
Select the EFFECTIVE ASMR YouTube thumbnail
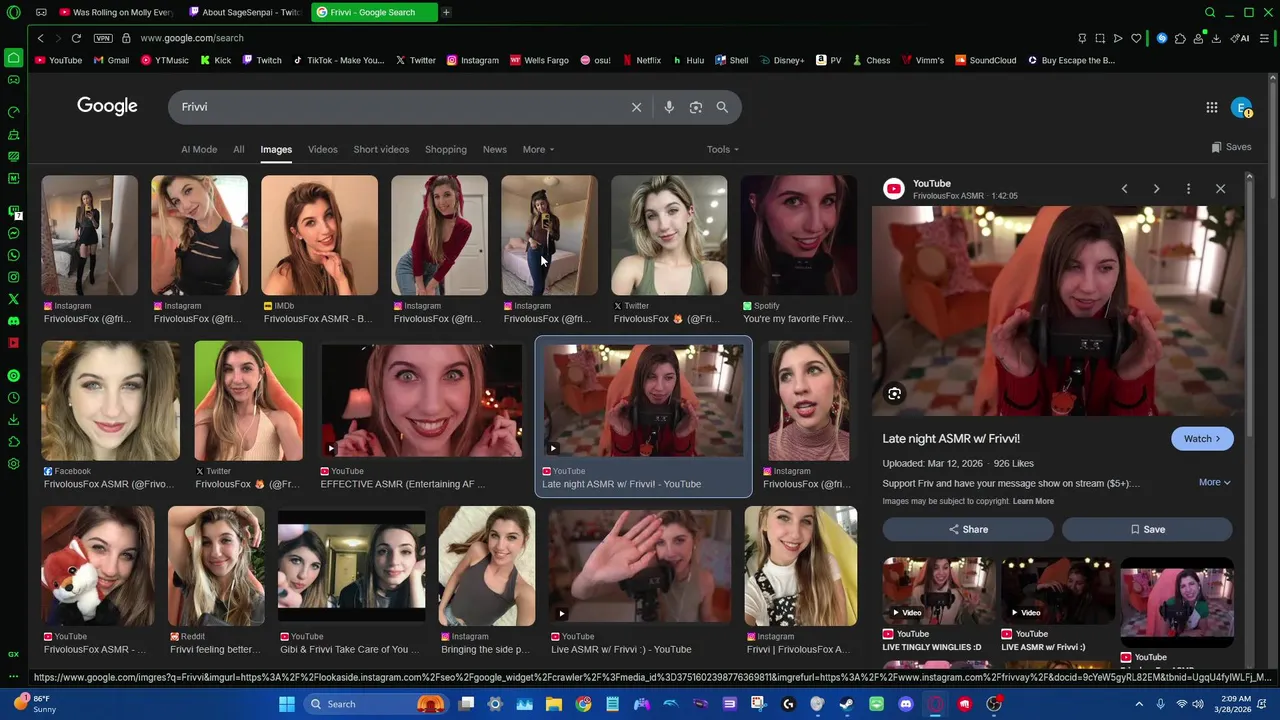421,401
